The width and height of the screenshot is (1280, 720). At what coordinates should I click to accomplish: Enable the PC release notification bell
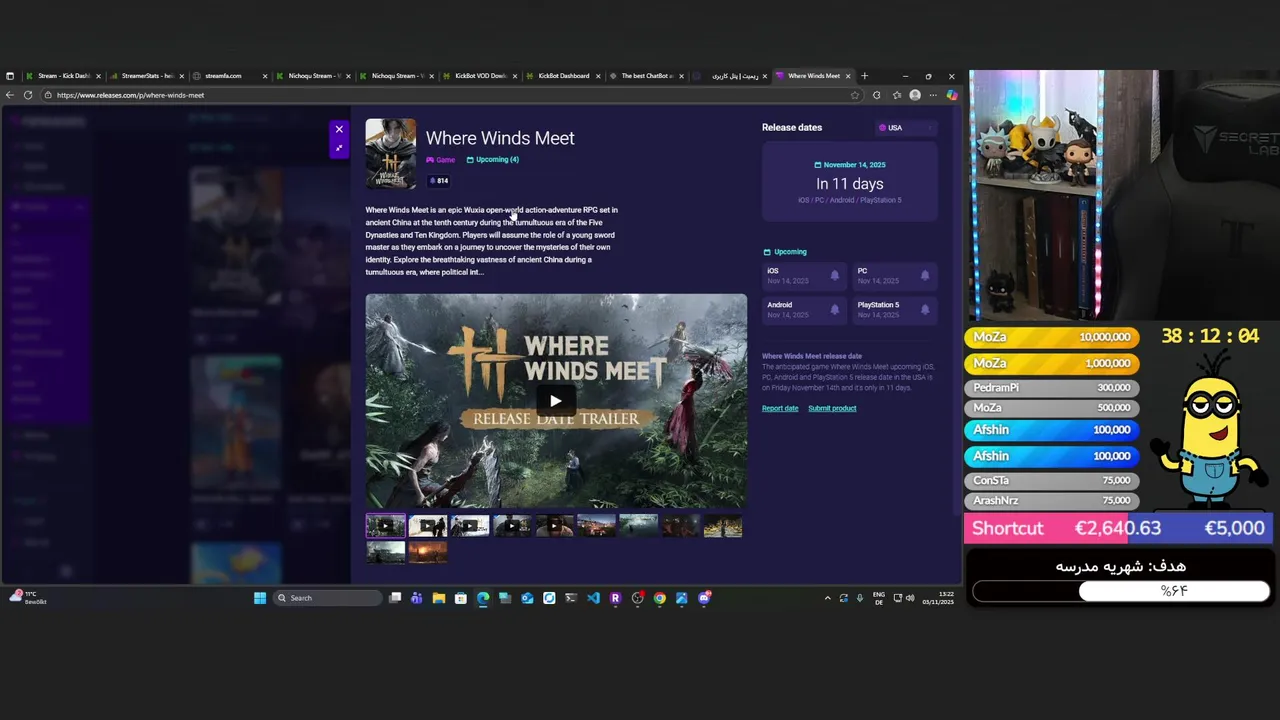pos(924,276)
